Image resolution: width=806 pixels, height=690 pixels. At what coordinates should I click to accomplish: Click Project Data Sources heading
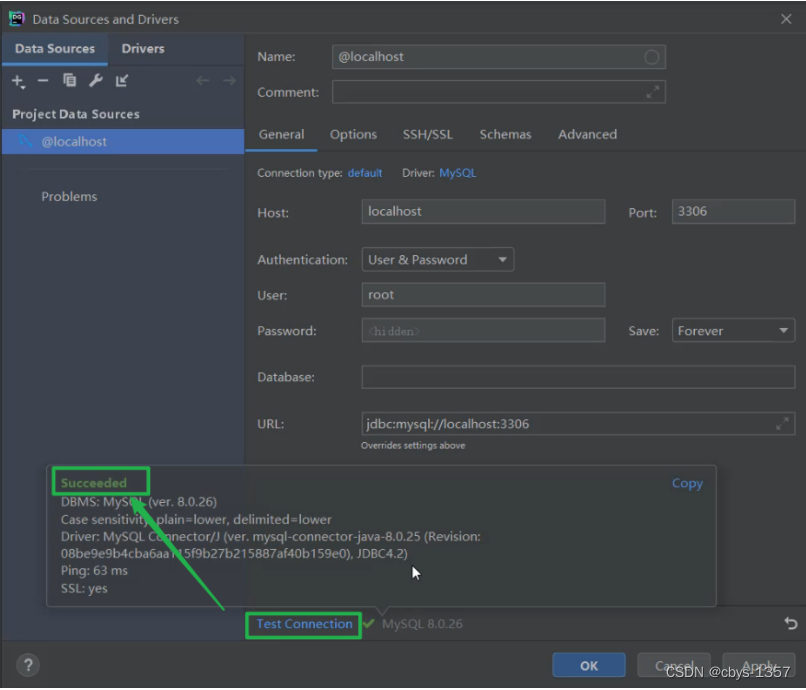(x=76, y=114)
